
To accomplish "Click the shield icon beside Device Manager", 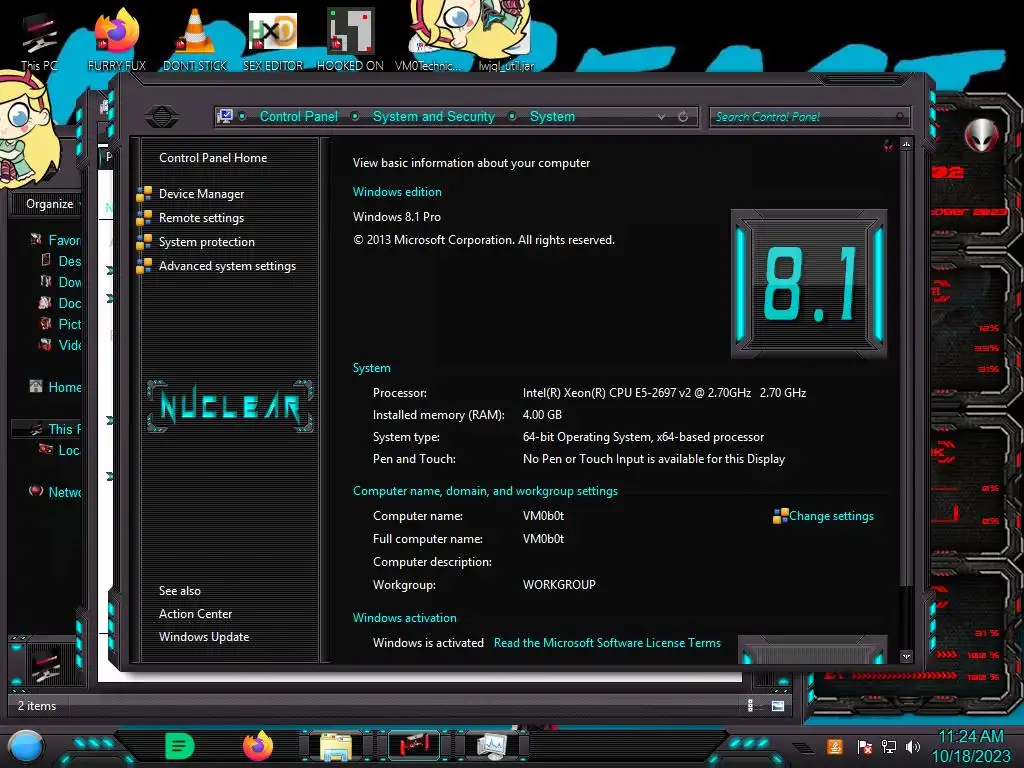I will tap(144, 194).
